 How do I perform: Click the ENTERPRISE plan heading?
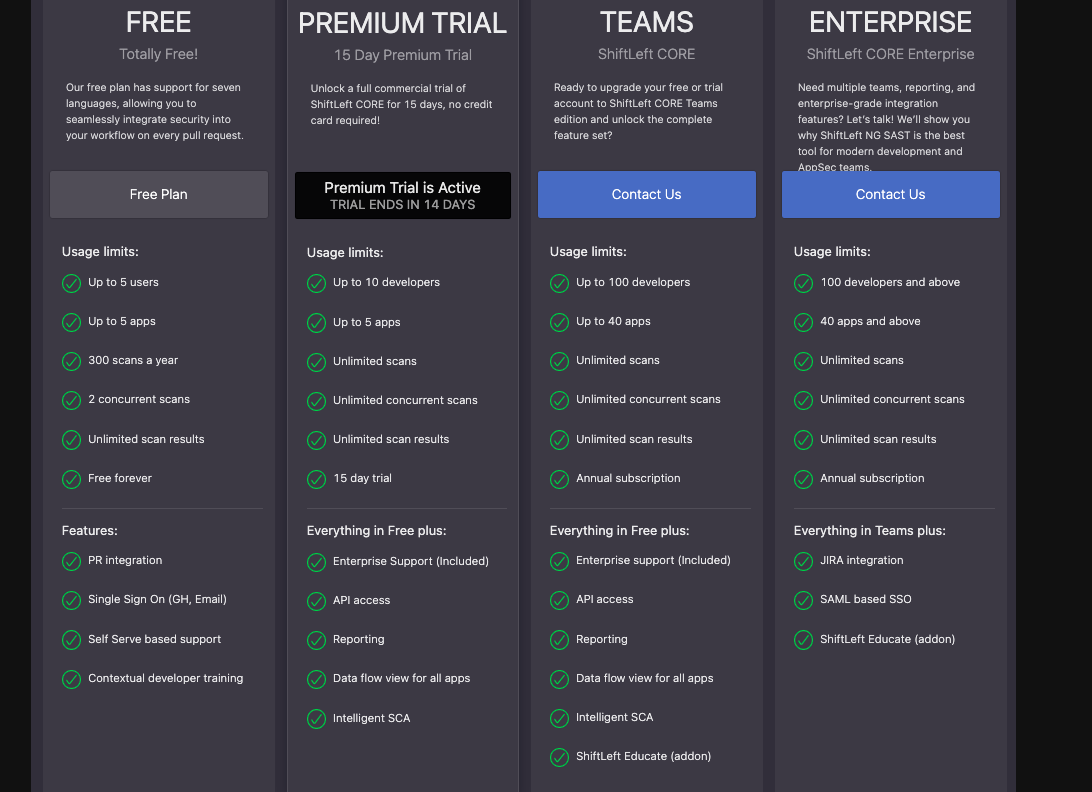point(890,22)
